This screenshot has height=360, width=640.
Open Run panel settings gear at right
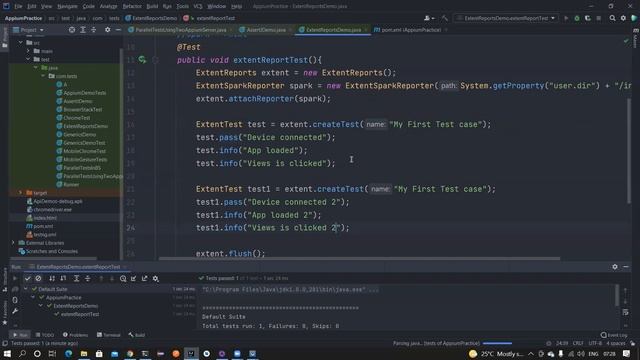[615, 267]
